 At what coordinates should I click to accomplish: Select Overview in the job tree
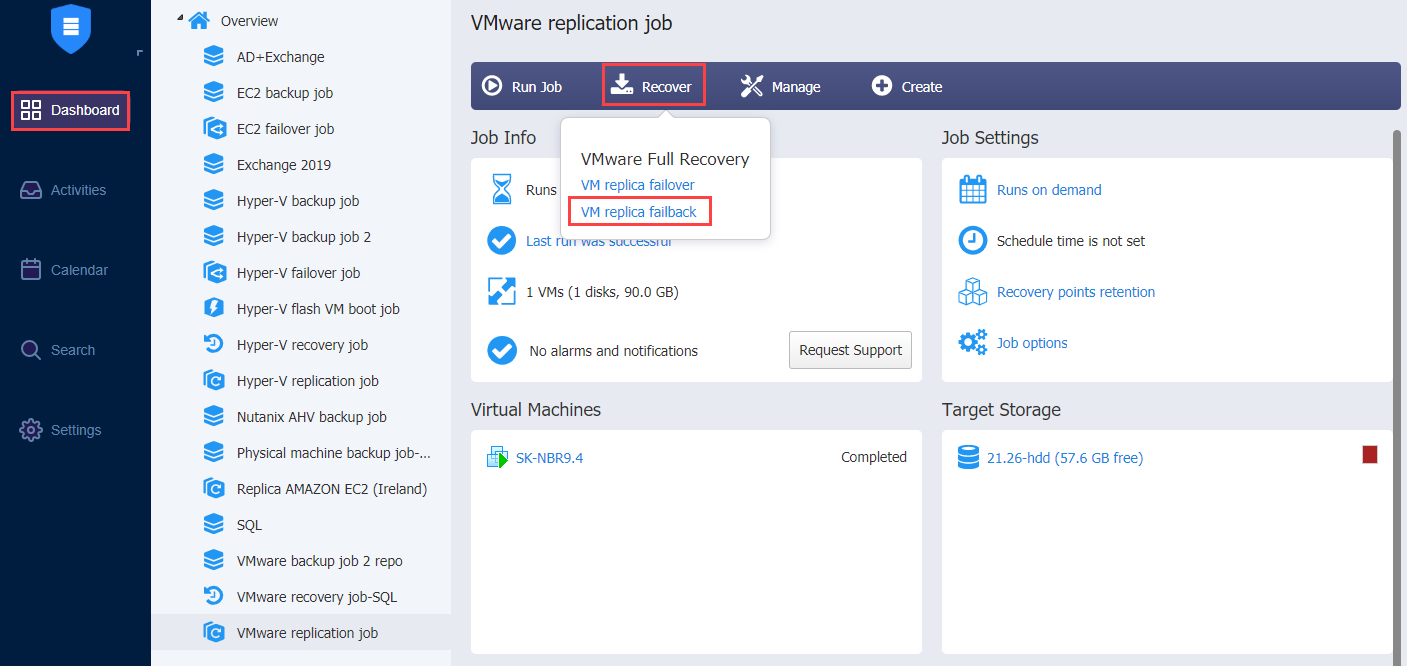pyautogui.click(x=250, y=21)
